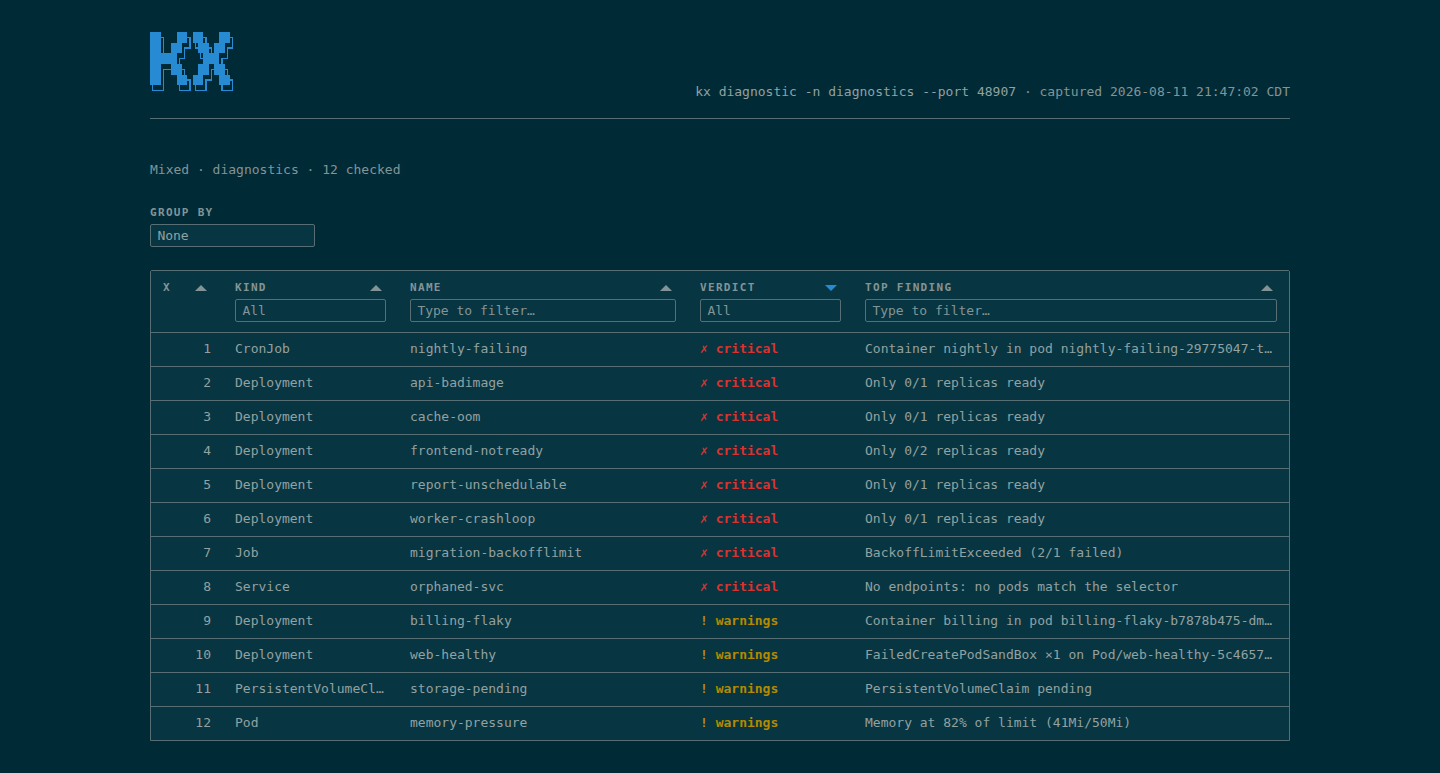The height and width of the screenshot is (773, 1440).
Task: Click the Job kind cell in row 7
Action: (247, 553)
